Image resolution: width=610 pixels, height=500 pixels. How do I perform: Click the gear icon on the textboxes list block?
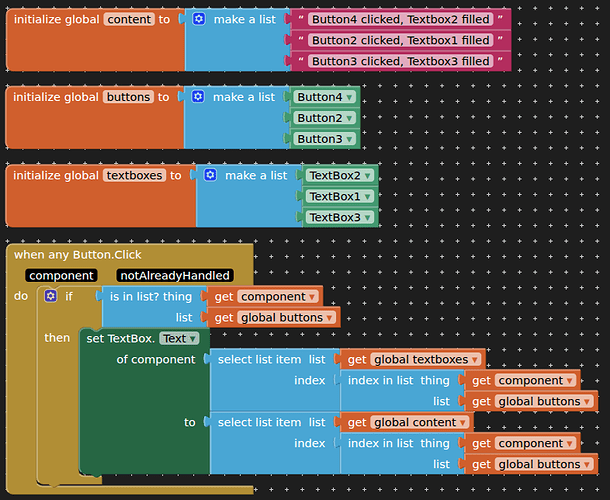(210, 175)
